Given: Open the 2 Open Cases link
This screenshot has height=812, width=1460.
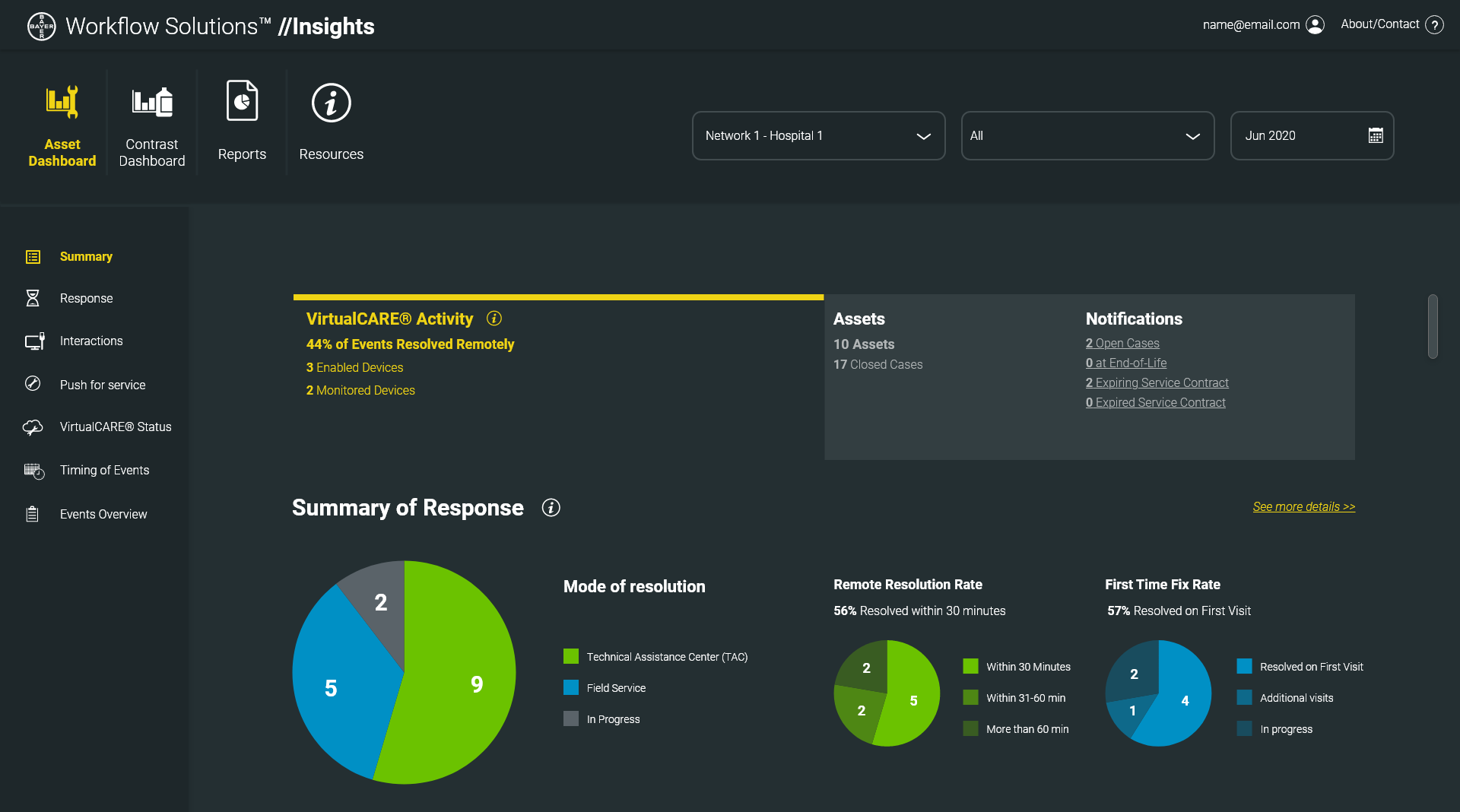Looking at the screenshot, I should click(x=1122, y=344).
